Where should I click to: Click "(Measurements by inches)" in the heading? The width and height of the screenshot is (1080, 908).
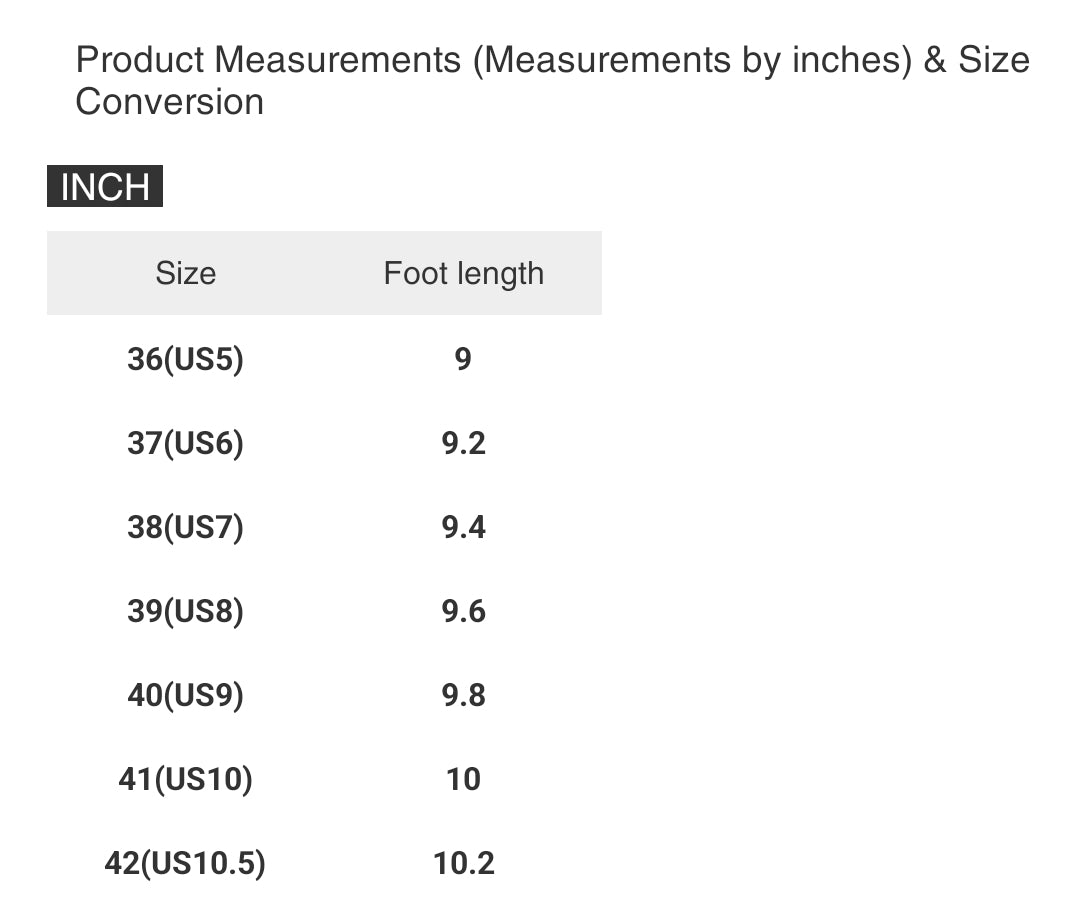pos(691,61)
